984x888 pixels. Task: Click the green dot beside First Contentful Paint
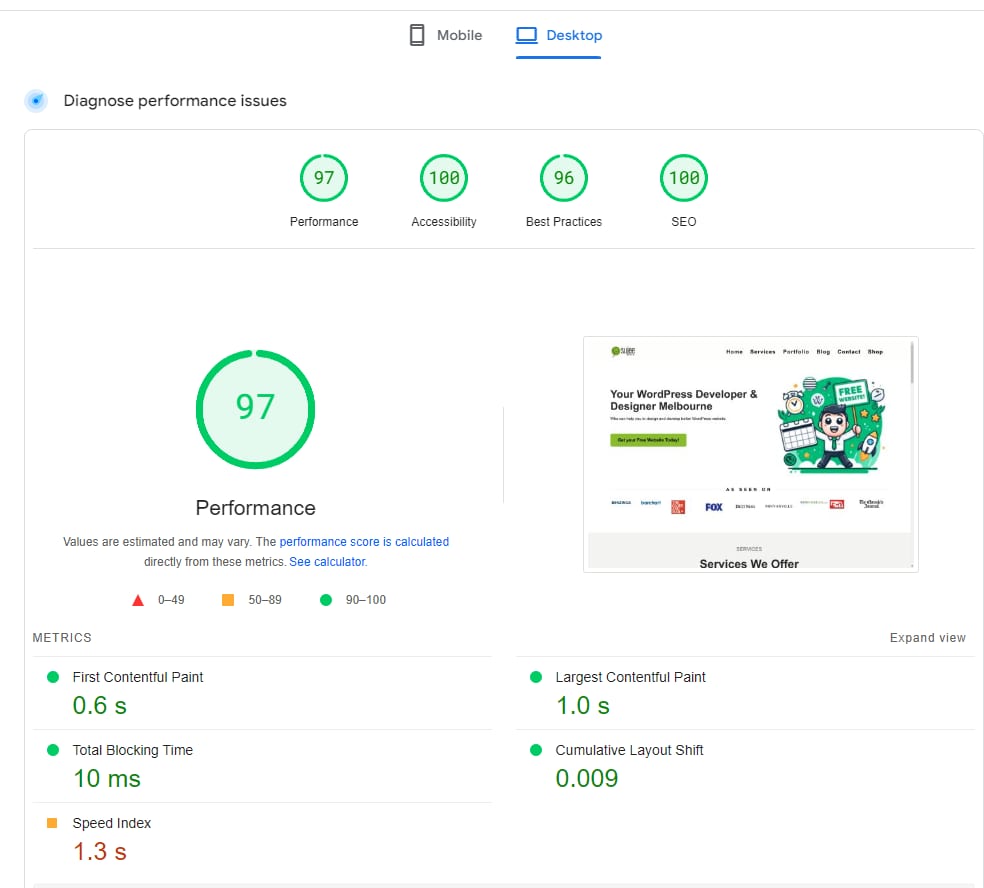coord(53,677)
